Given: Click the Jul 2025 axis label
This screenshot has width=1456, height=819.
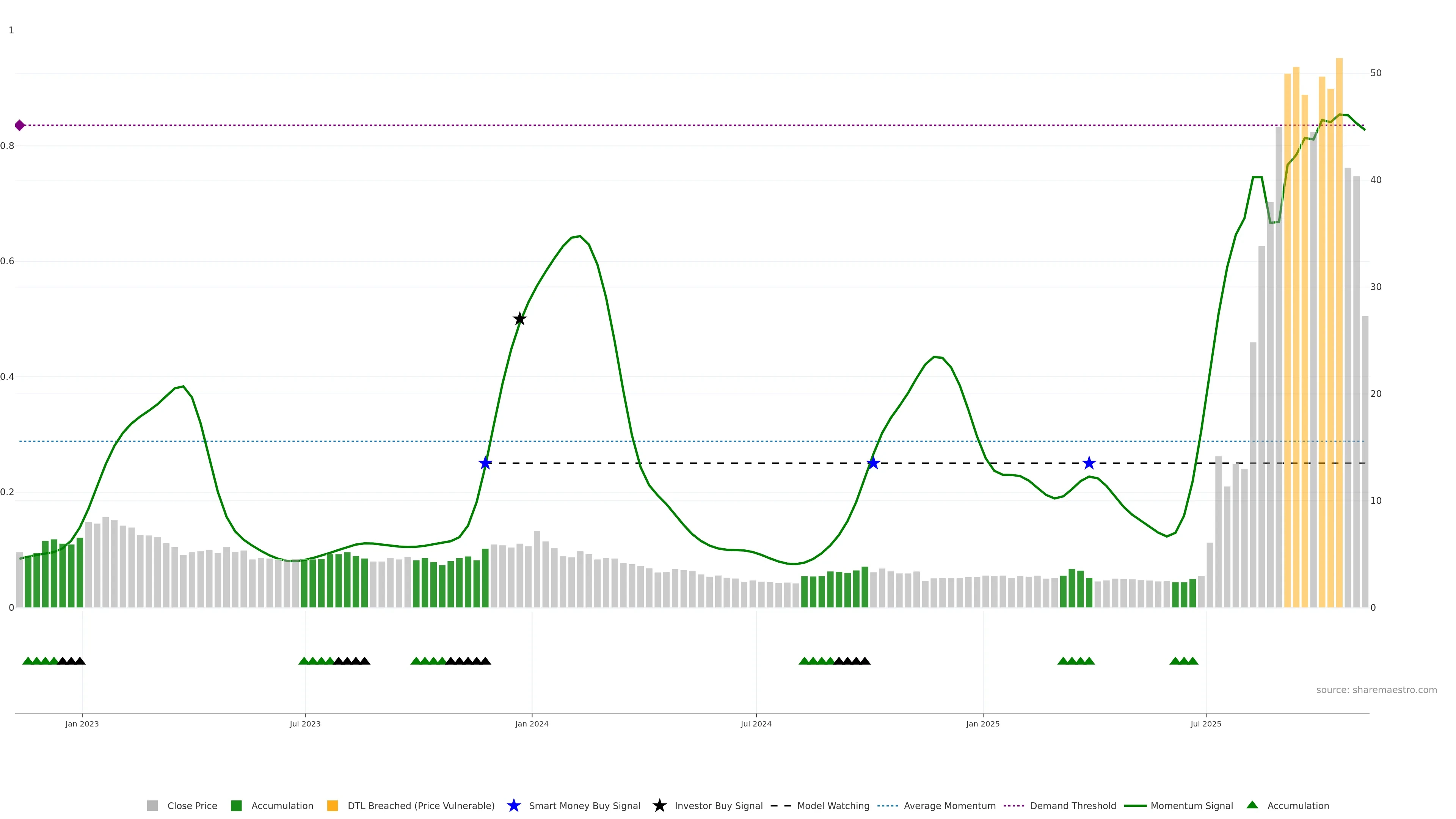Looking at the screenshot, I should click(x=1206, y=723).
